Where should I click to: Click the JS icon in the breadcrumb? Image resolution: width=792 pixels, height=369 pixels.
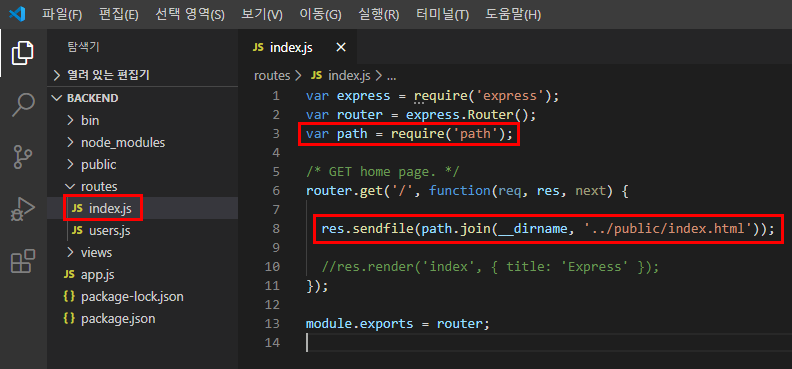(x=317, y=76)
